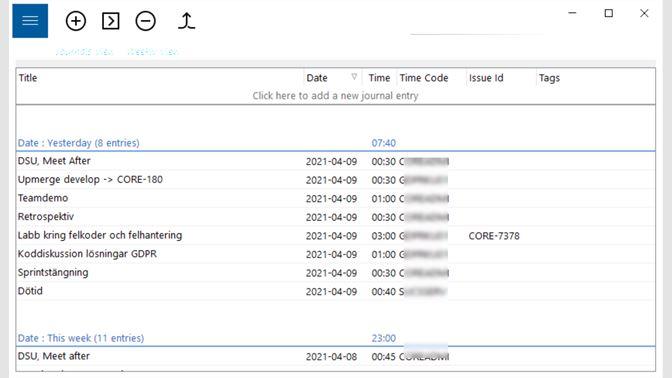Click the 2021-04-08 date cell
Viewport: 672px width, 378px height.
point(331,357)
